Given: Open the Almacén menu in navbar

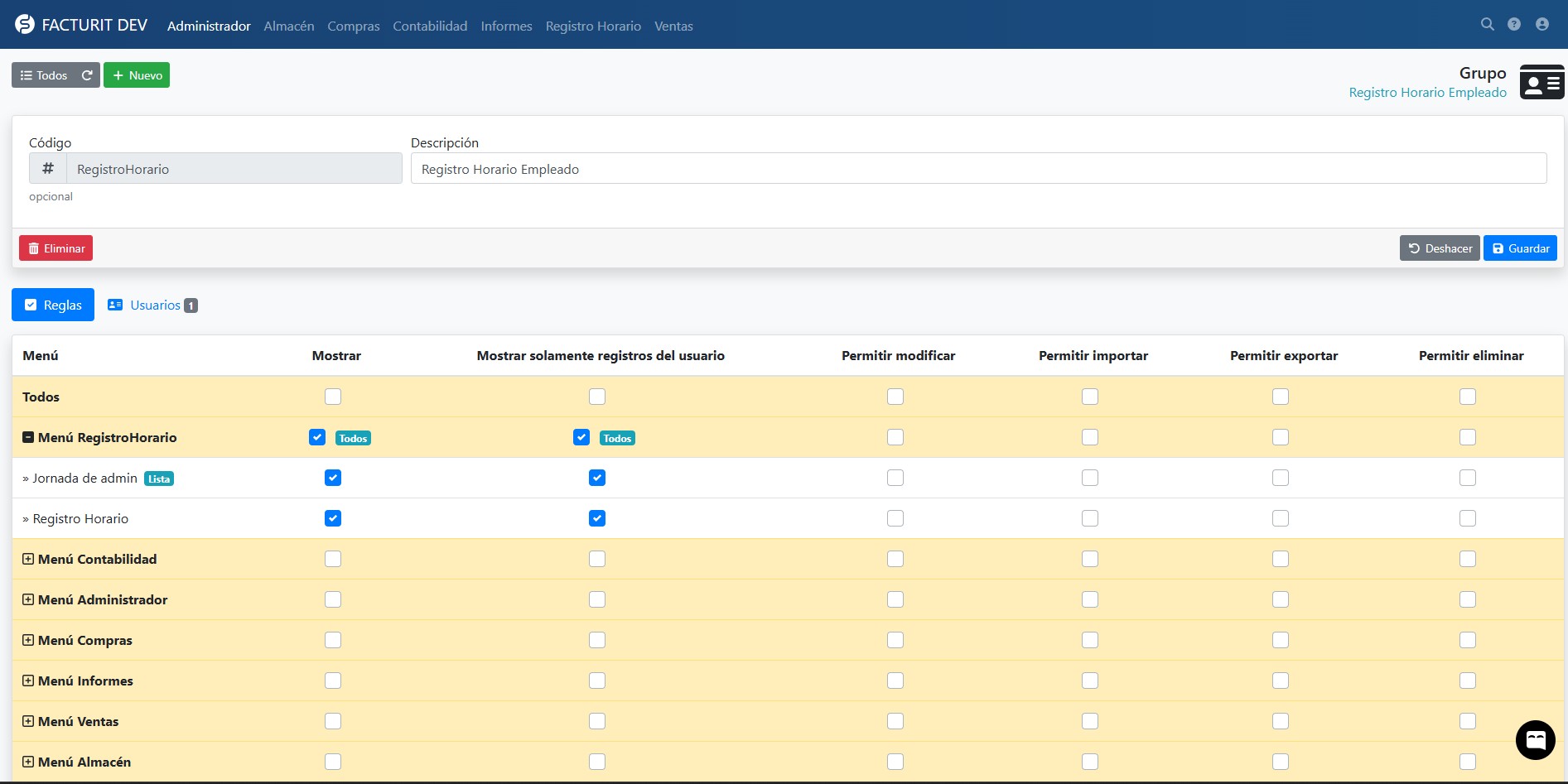Looking at the screenshot, I should tap(288, 26).
